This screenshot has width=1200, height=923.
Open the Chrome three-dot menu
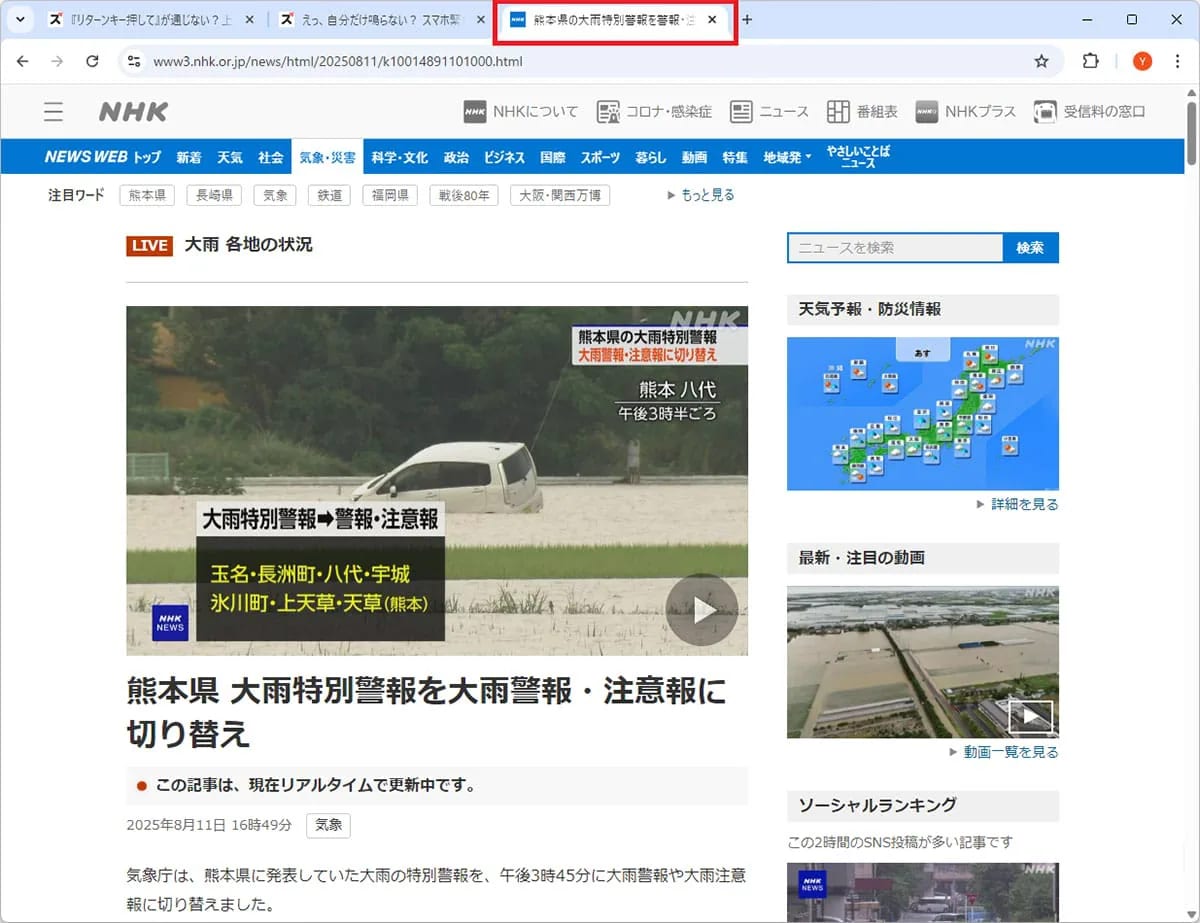pyautogui.click(x=1178, y=62)
